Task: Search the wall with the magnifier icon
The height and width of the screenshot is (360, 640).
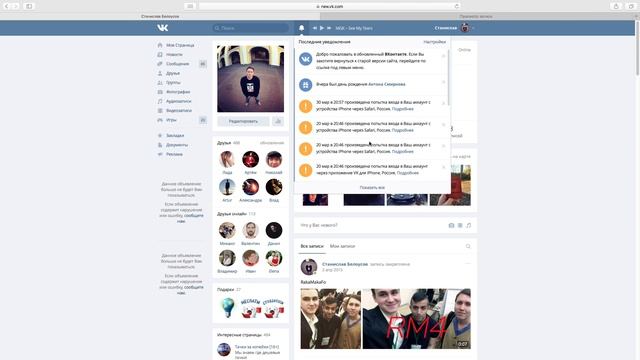Action: (468, 246)
